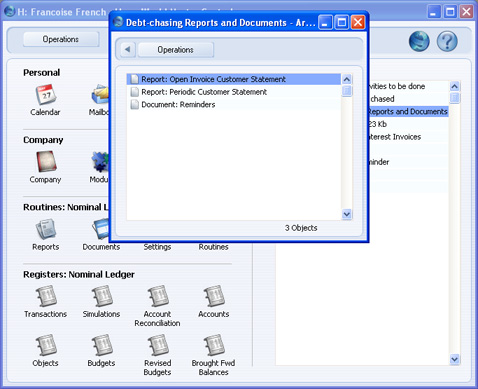Image resolution: width=478 pixels, height=389 pixels.
Task: Click Routines label under Routines section
Action: 214,247
